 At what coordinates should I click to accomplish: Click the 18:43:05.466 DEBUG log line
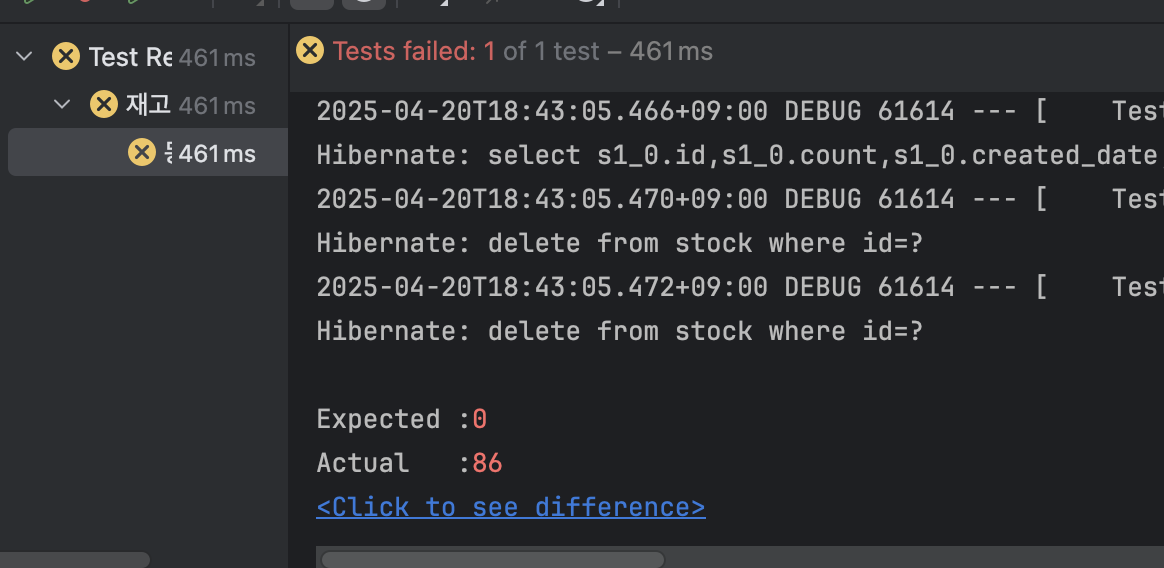coord(740,111)
